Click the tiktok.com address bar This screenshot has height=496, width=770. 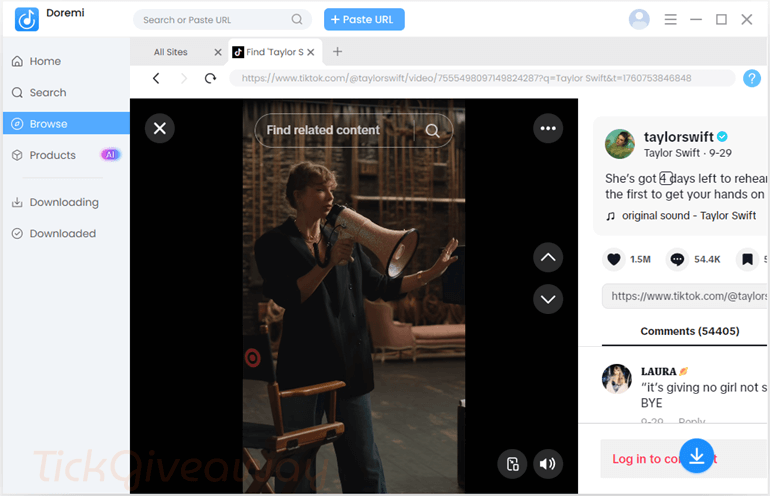coord(482,78)
